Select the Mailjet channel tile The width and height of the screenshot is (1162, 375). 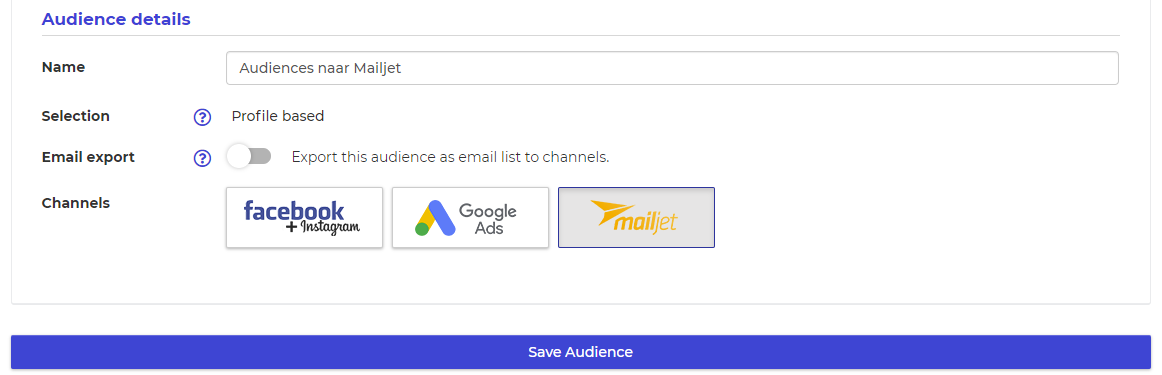point(637,217)
